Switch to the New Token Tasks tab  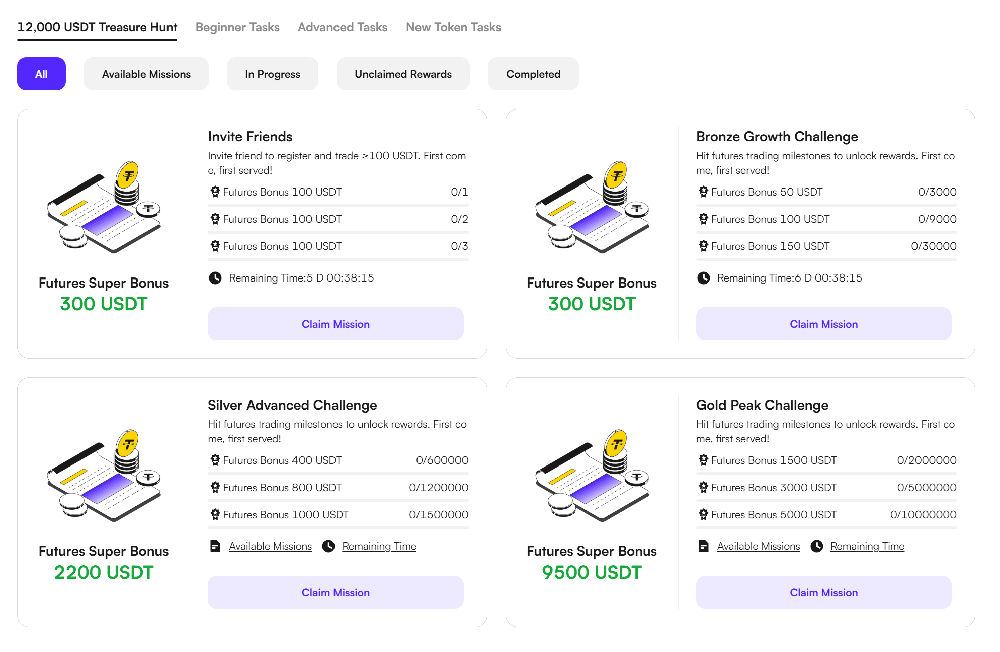(x=453, y=27)
